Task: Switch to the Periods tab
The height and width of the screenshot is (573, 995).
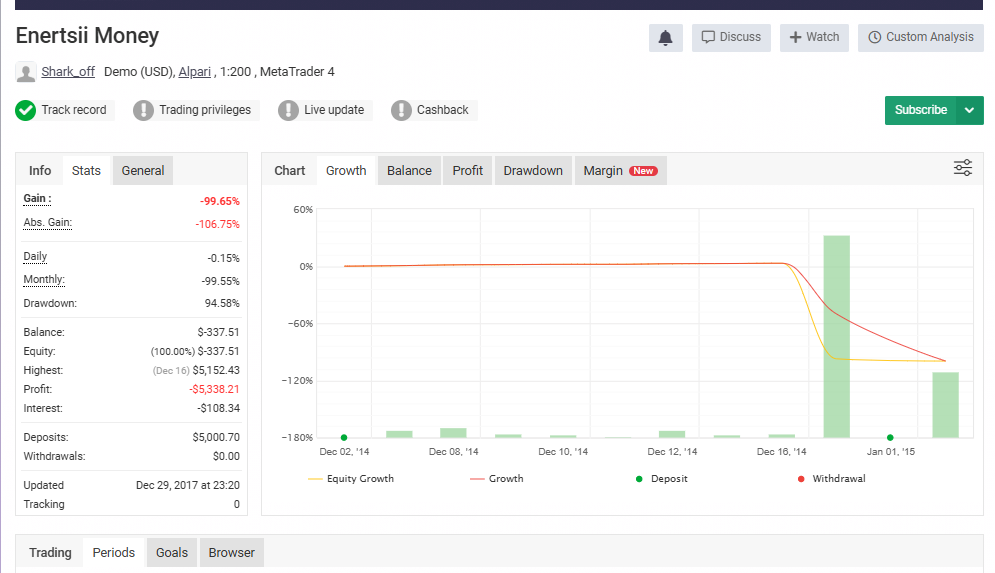Action: pyautogui.click(x=114, y=553)
